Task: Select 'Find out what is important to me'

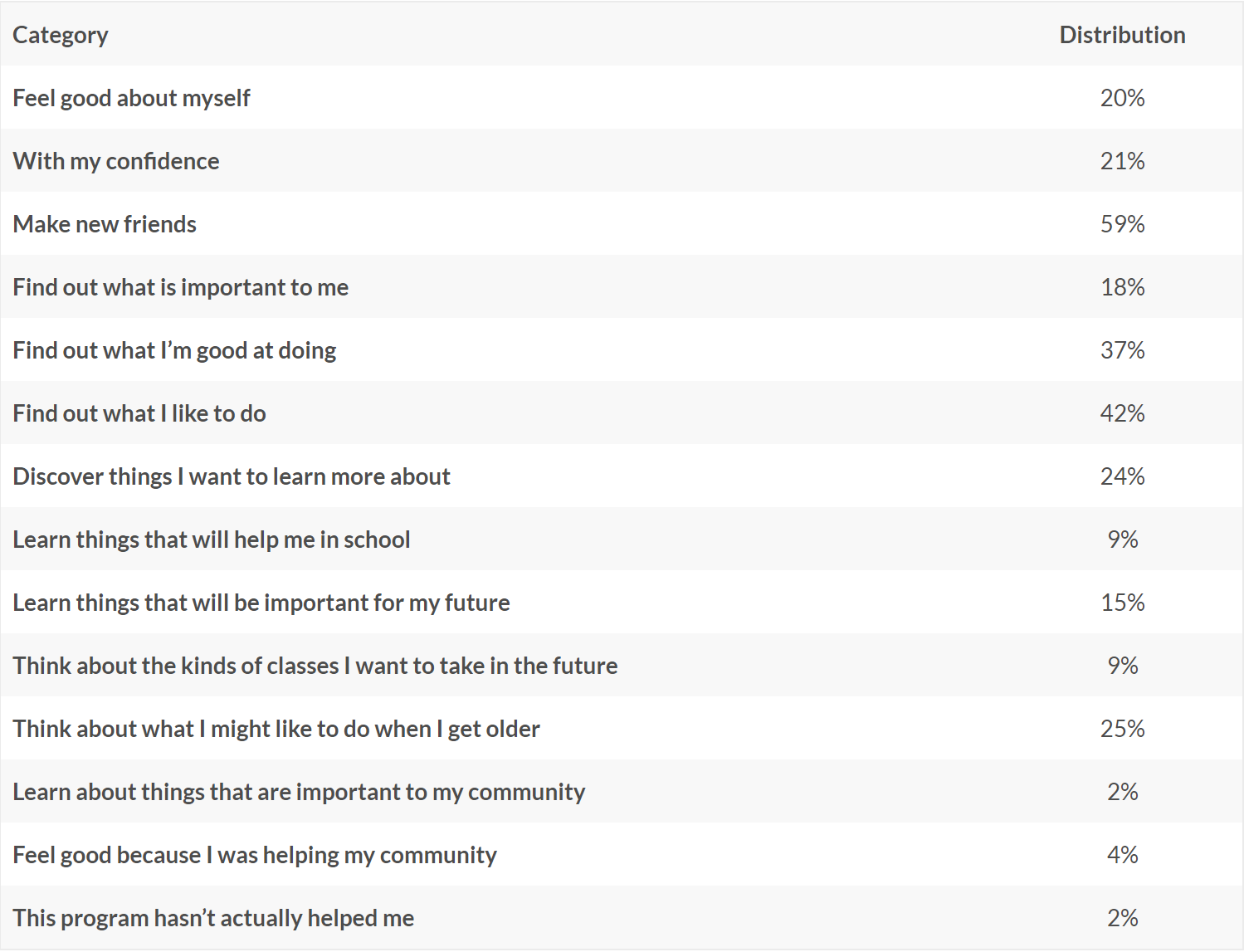Action: 181,287
